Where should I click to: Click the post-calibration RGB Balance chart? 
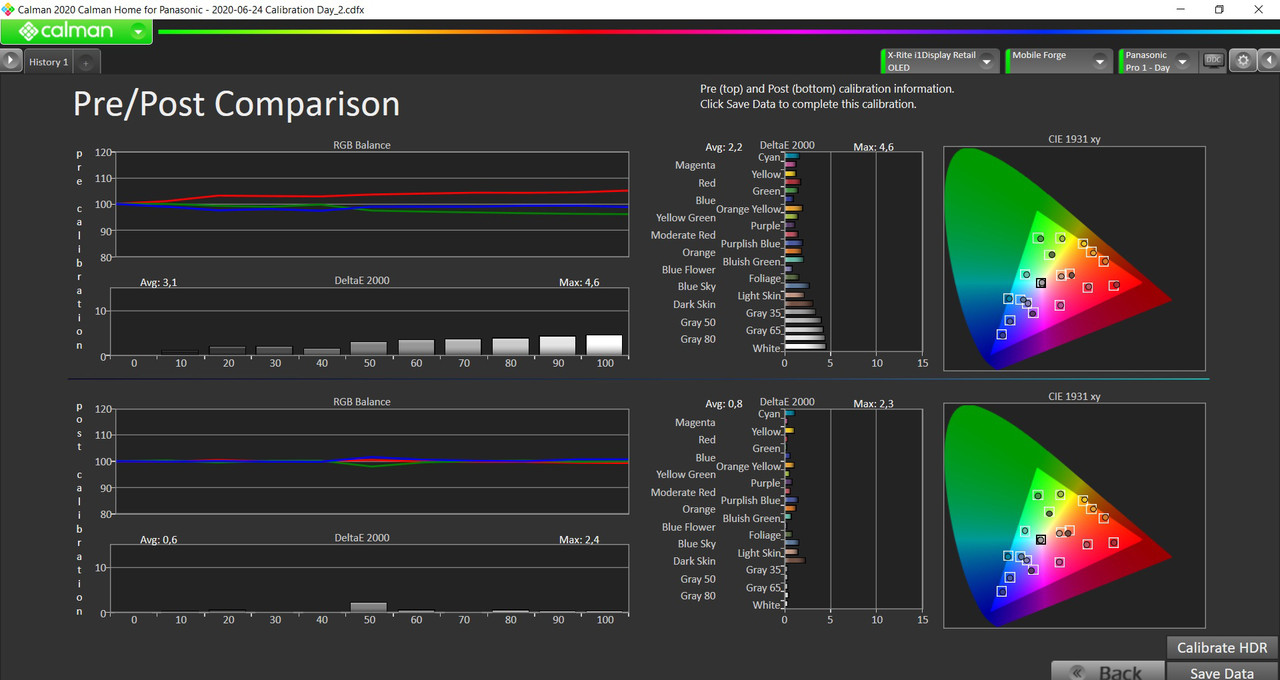tap(372, 462)
